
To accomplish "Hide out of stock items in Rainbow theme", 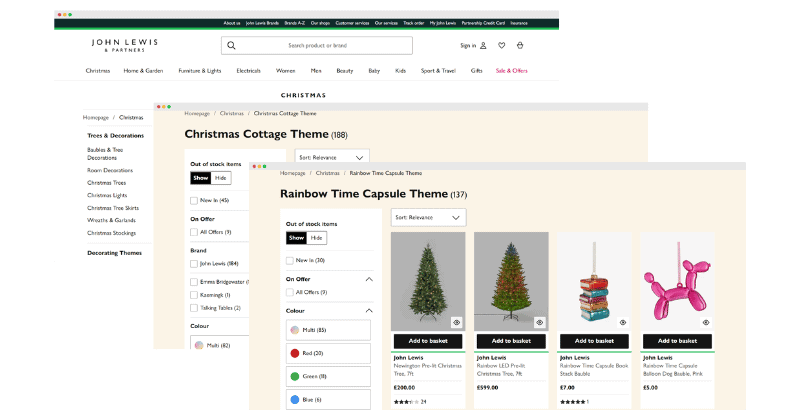I will pyautogui.click(x=317, y=238).
